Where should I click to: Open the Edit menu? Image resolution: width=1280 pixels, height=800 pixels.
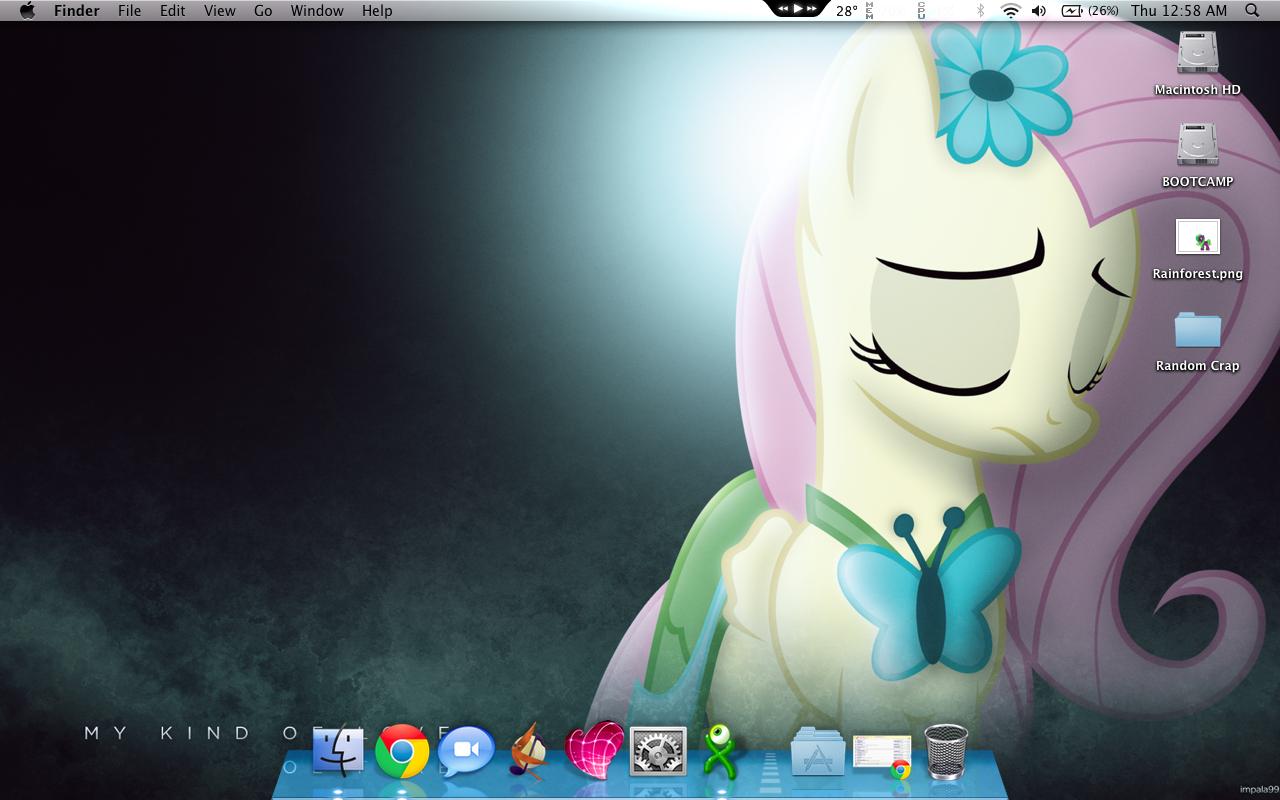tap(172, 11)
